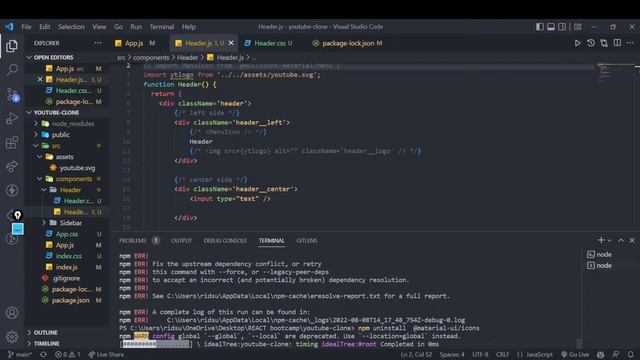Toggle Panel layout icon in title bar
640x360 pixels.
(551, 27)
